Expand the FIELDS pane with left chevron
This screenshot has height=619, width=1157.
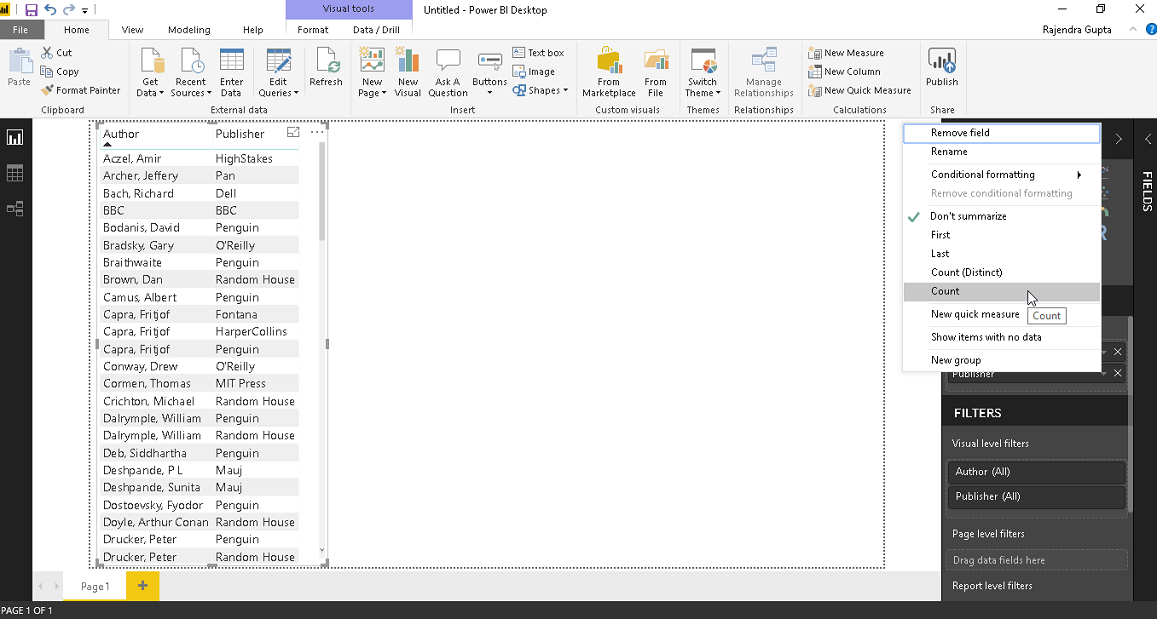(x=1148, y=139)
